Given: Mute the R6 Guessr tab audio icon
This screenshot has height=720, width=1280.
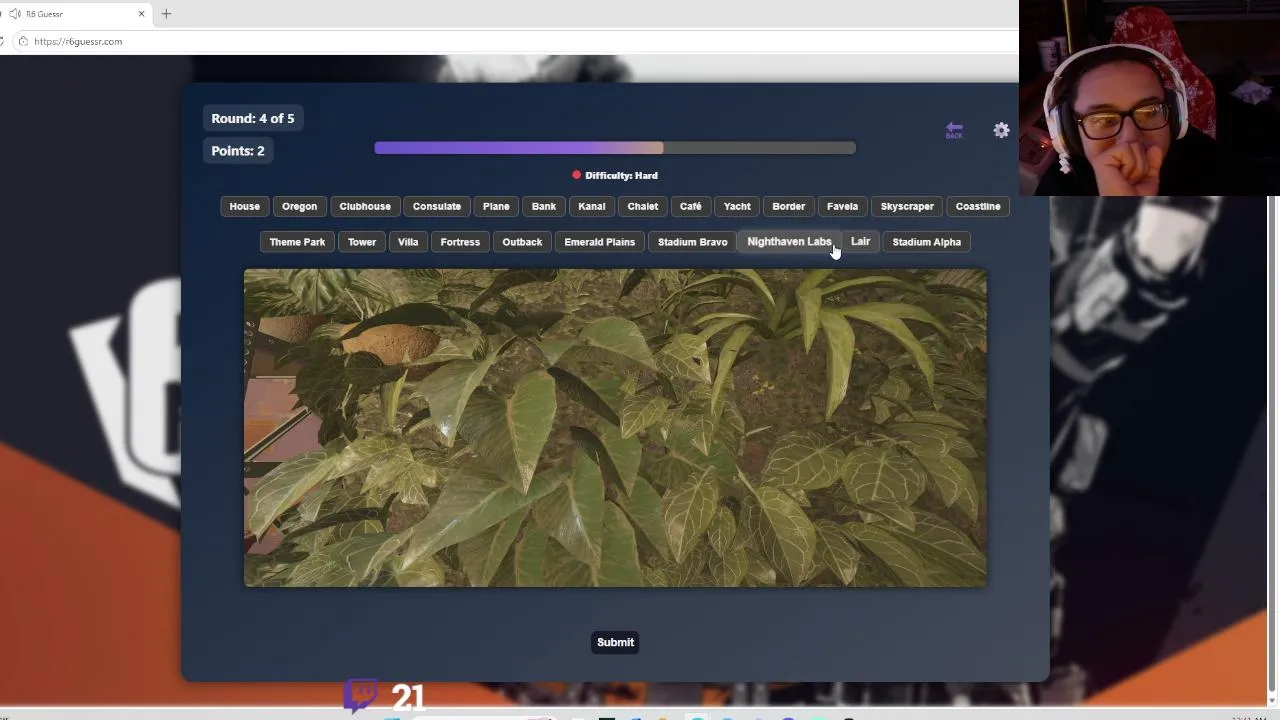Looking at the screenshot, I should tap(15, 14).
